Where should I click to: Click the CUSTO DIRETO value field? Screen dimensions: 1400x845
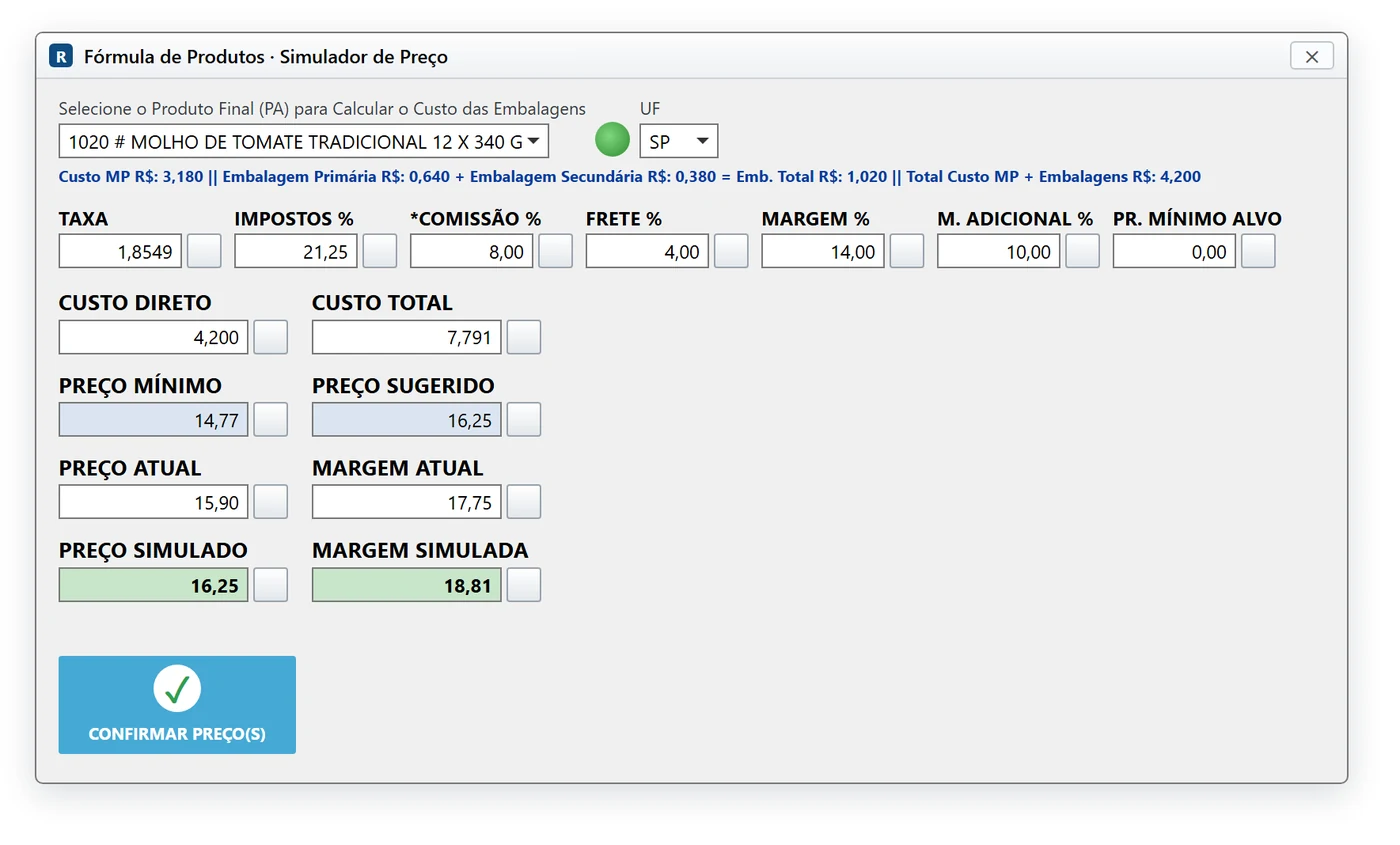153,337
